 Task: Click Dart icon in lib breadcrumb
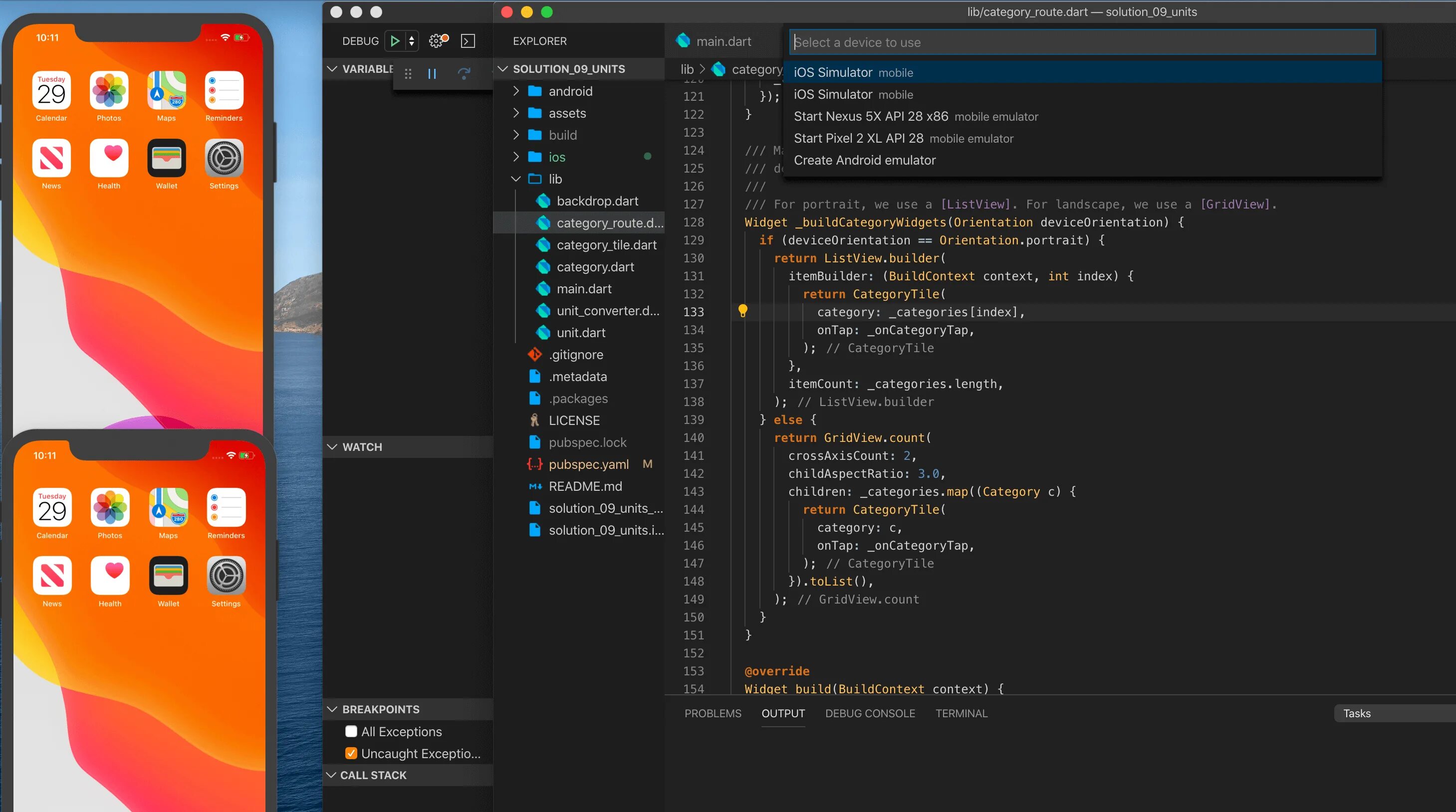click(719, 69)
